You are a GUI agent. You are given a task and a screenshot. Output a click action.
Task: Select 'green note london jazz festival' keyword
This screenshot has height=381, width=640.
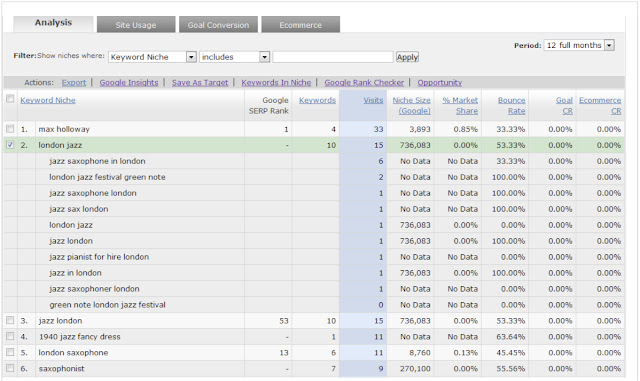[x=107, y=305]
